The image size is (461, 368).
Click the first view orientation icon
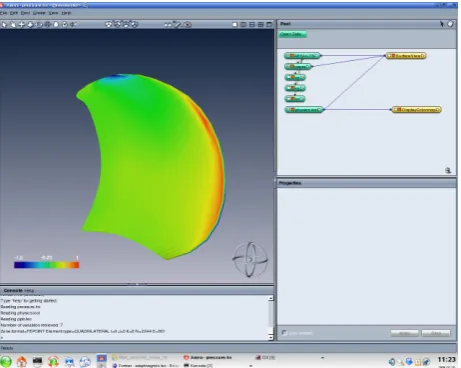pos(109,24)
